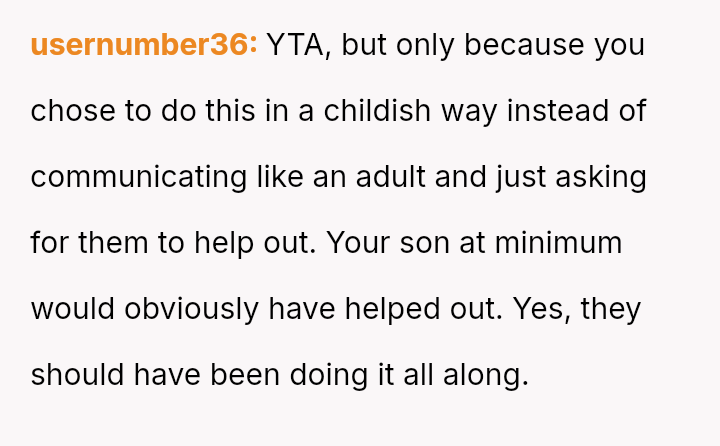Viewport: 720px width, 446px height.
Task: Click the word "communicating" on the third line
Action: coord(138,177)
